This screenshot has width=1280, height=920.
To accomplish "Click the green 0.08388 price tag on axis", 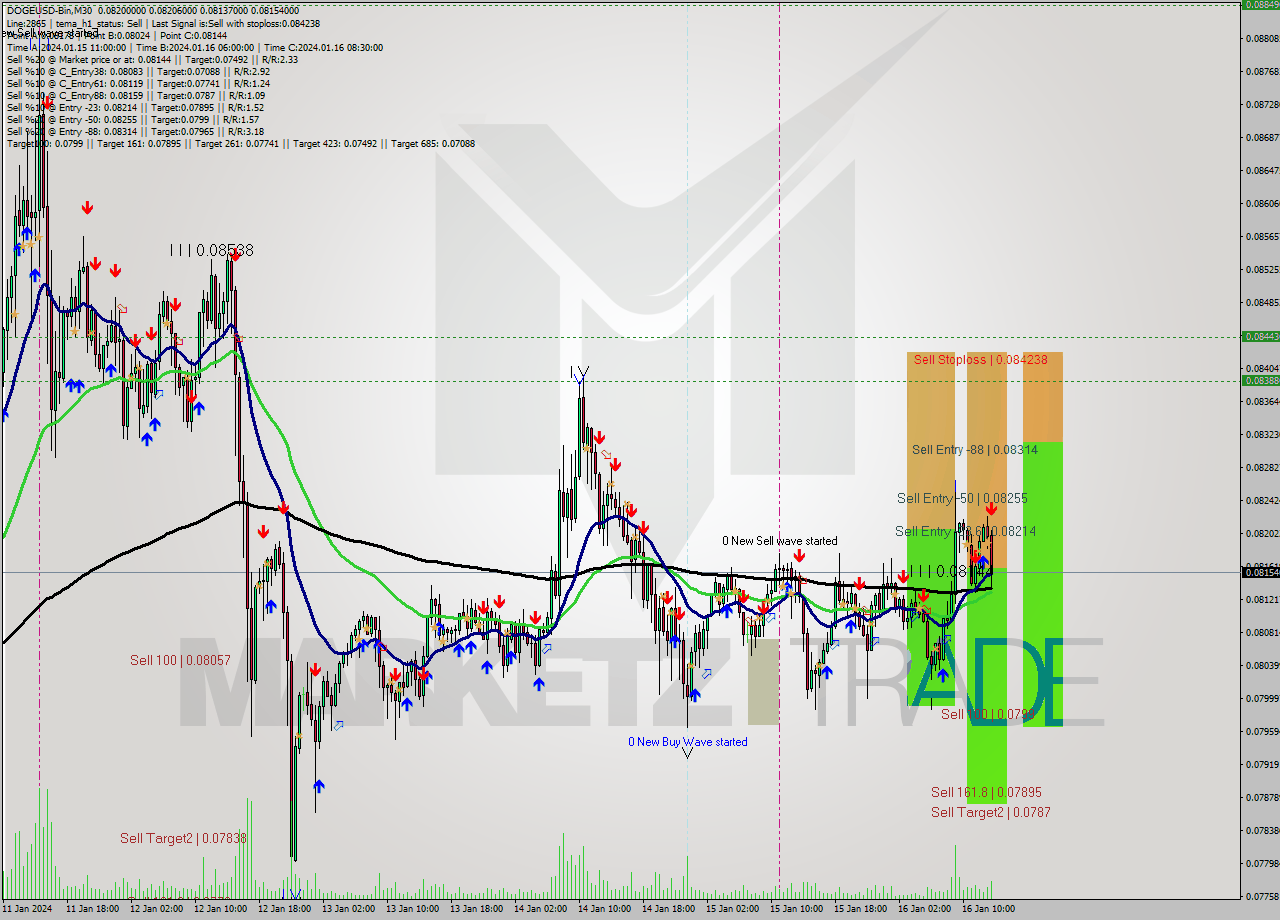I will tap(1260, 380).
